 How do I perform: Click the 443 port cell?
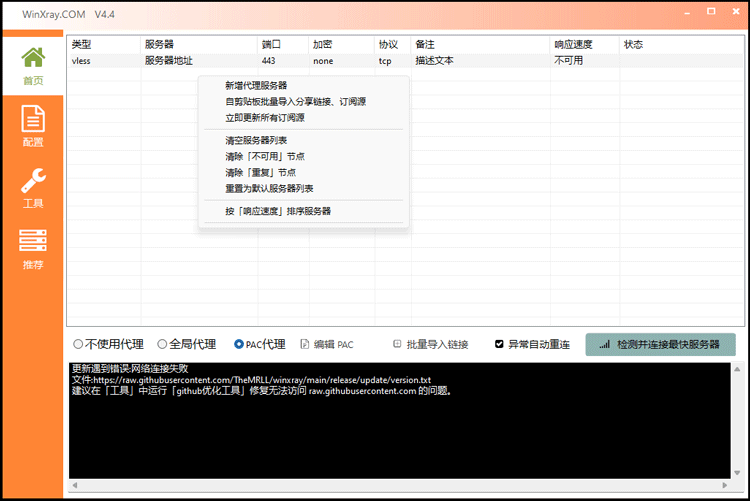click(283, 61)
